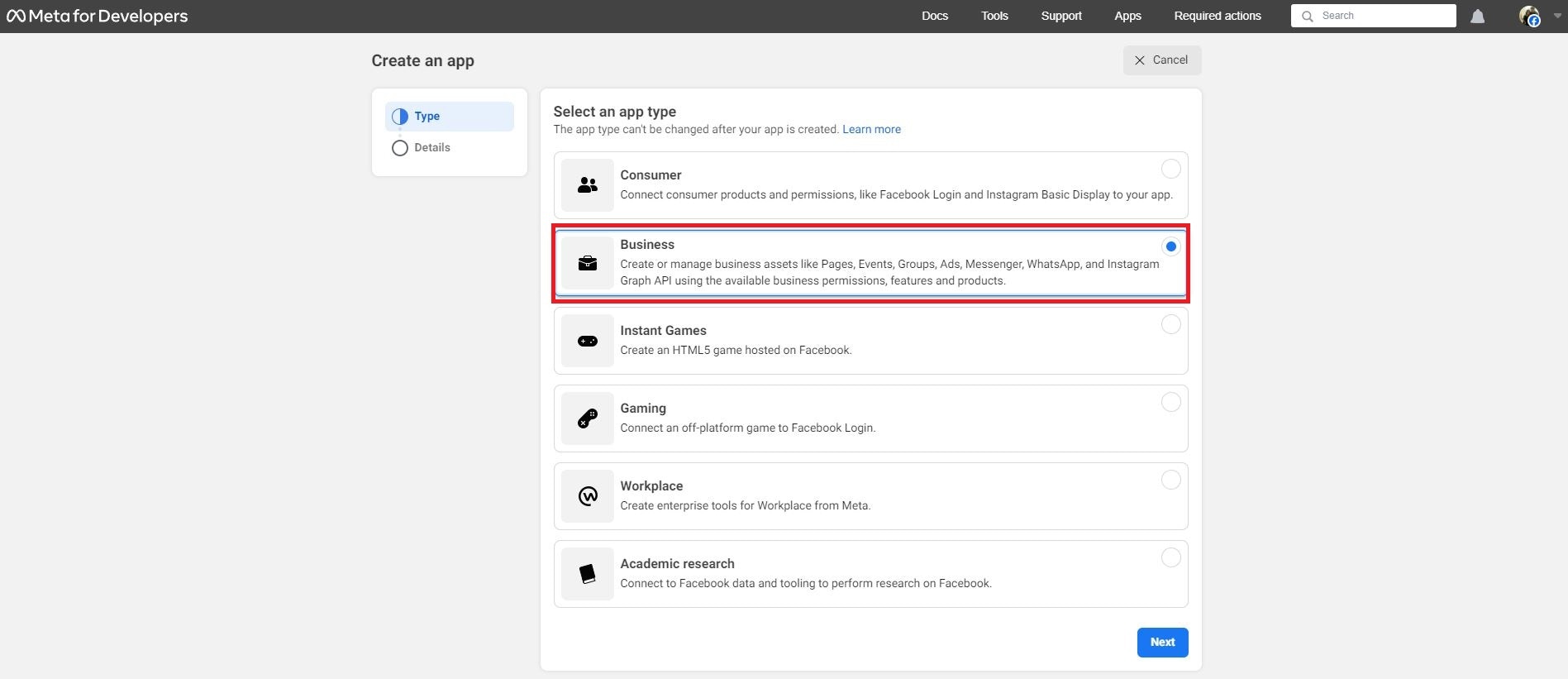Click the Workplace option title
Viewport: 1568px width, 679px height.
coord(651,486)
